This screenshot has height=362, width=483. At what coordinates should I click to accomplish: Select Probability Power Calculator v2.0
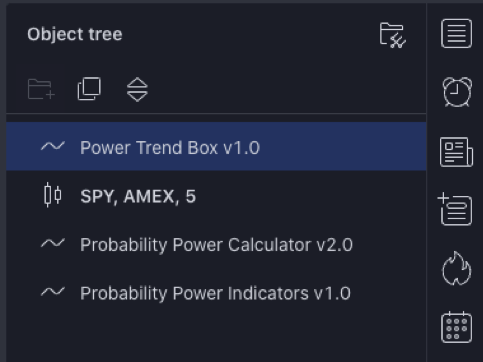tap(216, 244)
